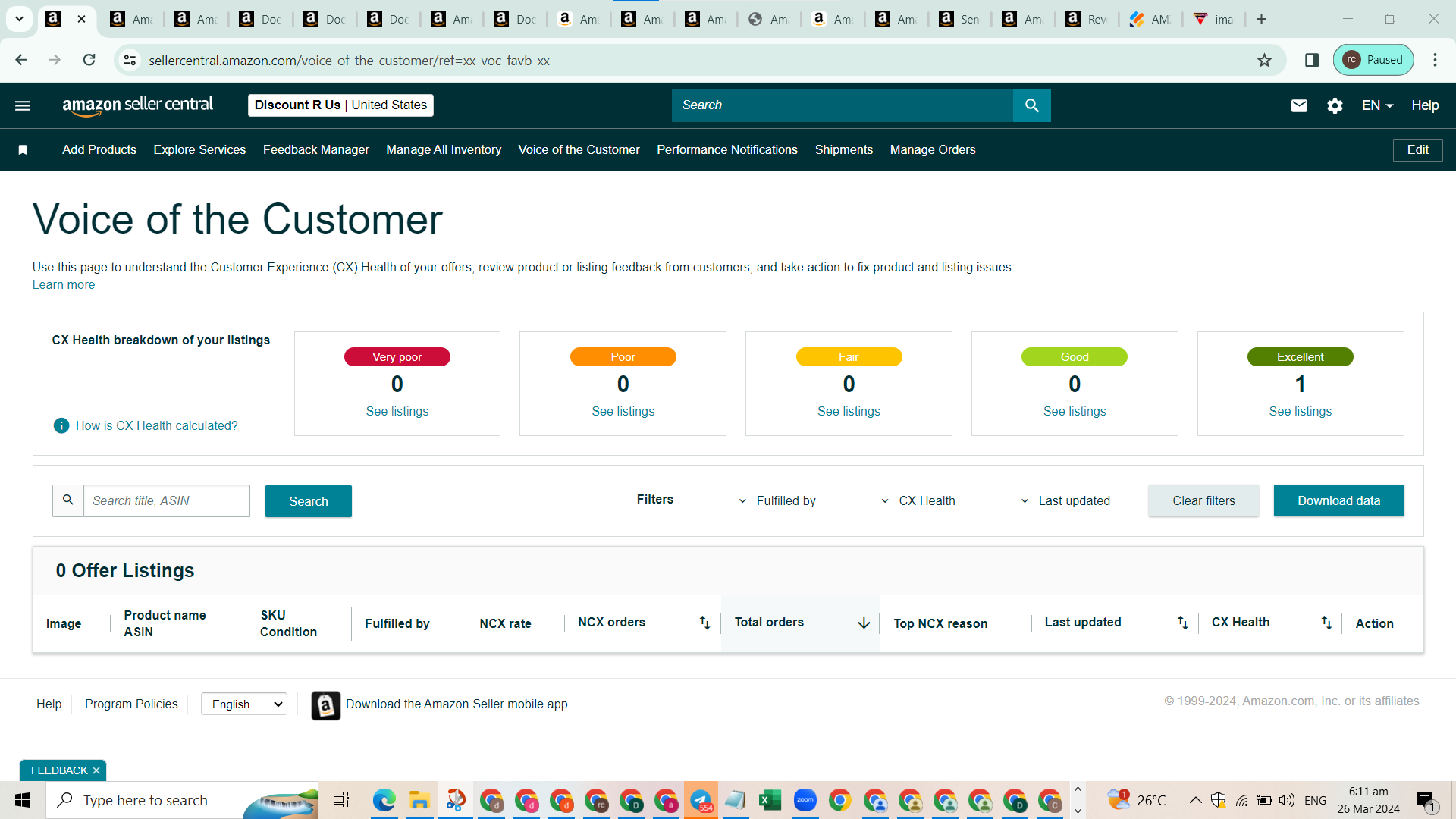Click the Discount R Us account switcher
Screen dimensions: 1456x819
coord(340,105)
